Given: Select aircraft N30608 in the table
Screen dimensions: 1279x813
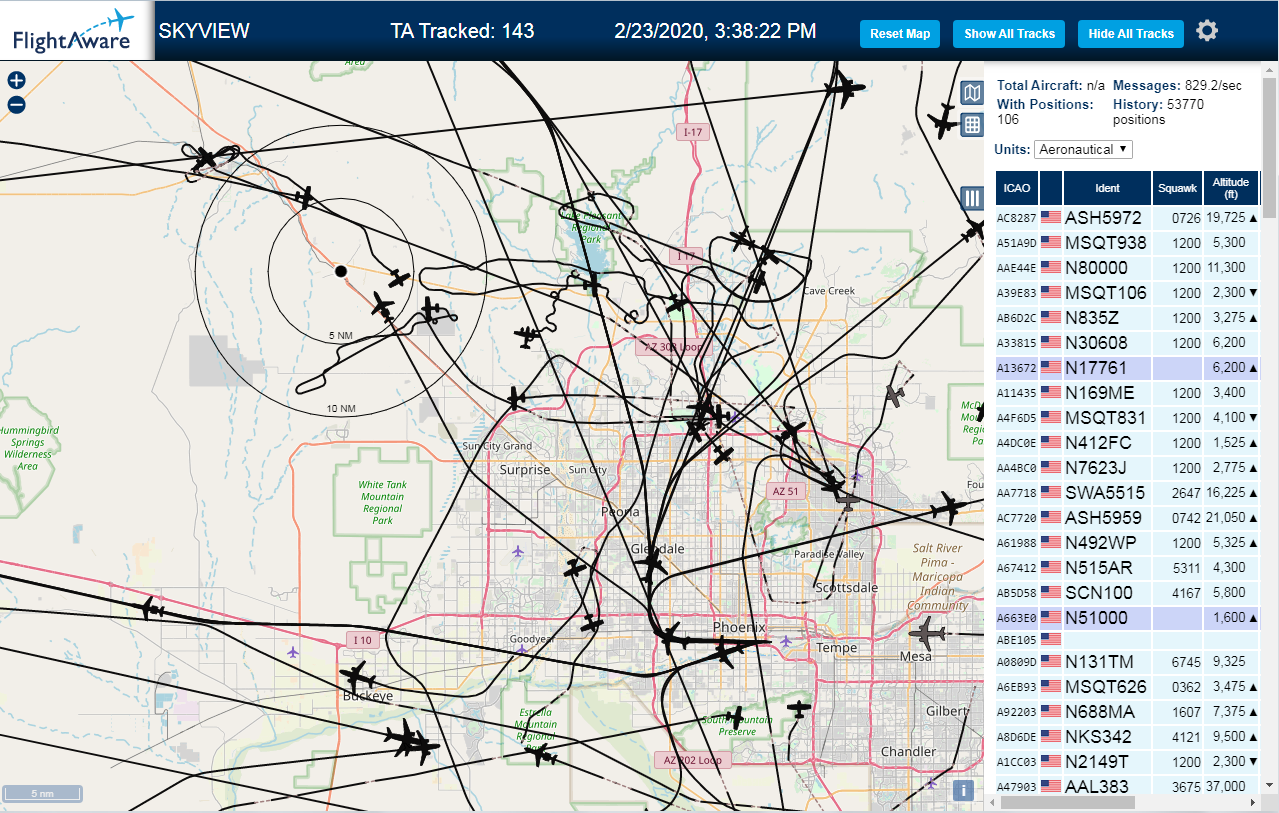Looking at the screenshot, I should coord(1128,343).
